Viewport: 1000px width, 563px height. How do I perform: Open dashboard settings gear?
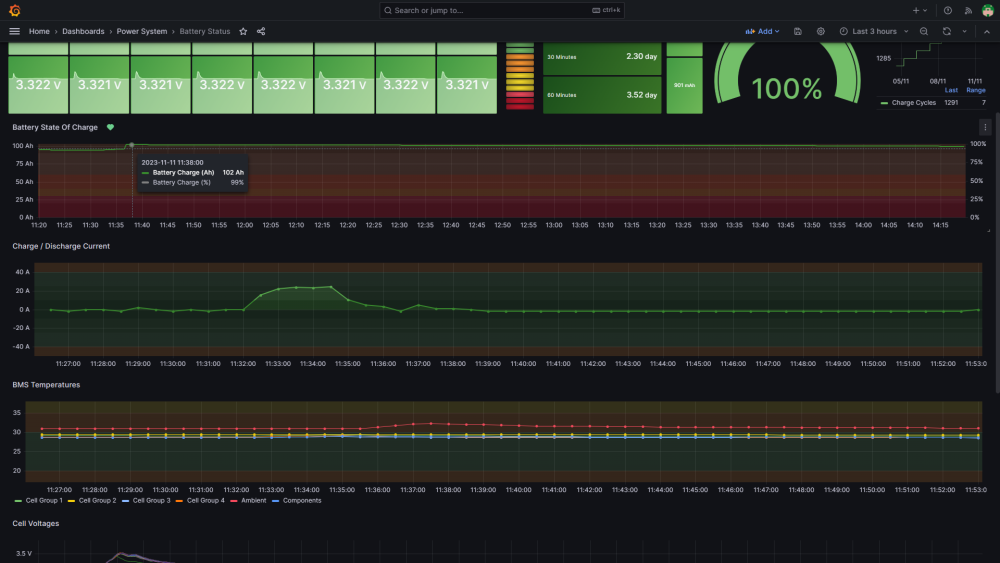[x=821, y=31]
